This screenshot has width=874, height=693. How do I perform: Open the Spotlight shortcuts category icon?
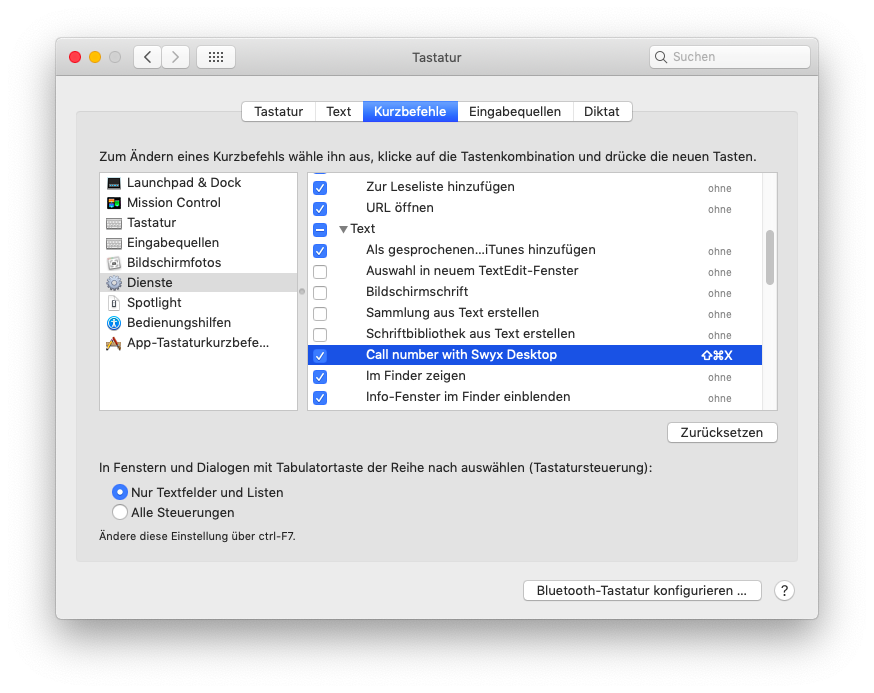(114, 303)
